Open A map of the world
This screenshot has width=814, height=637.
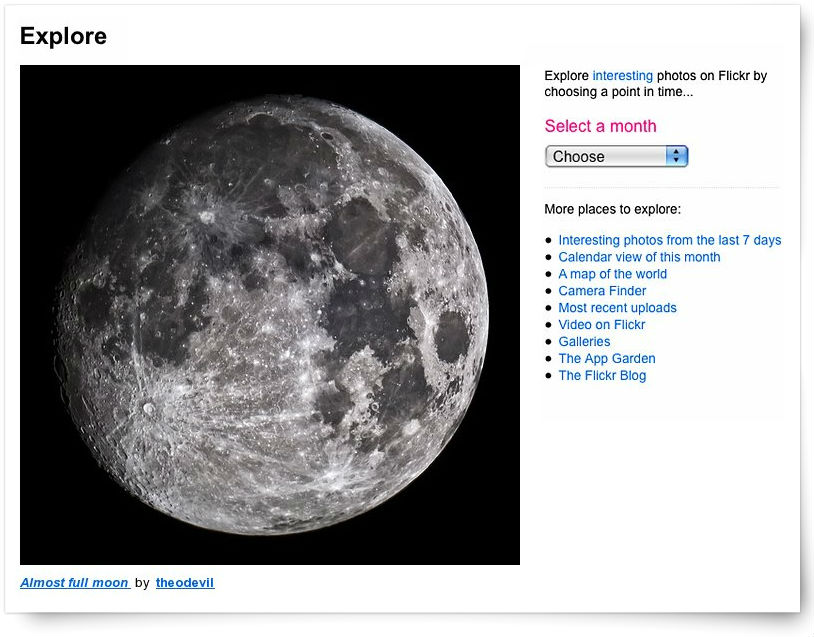(x=612, y=274)
